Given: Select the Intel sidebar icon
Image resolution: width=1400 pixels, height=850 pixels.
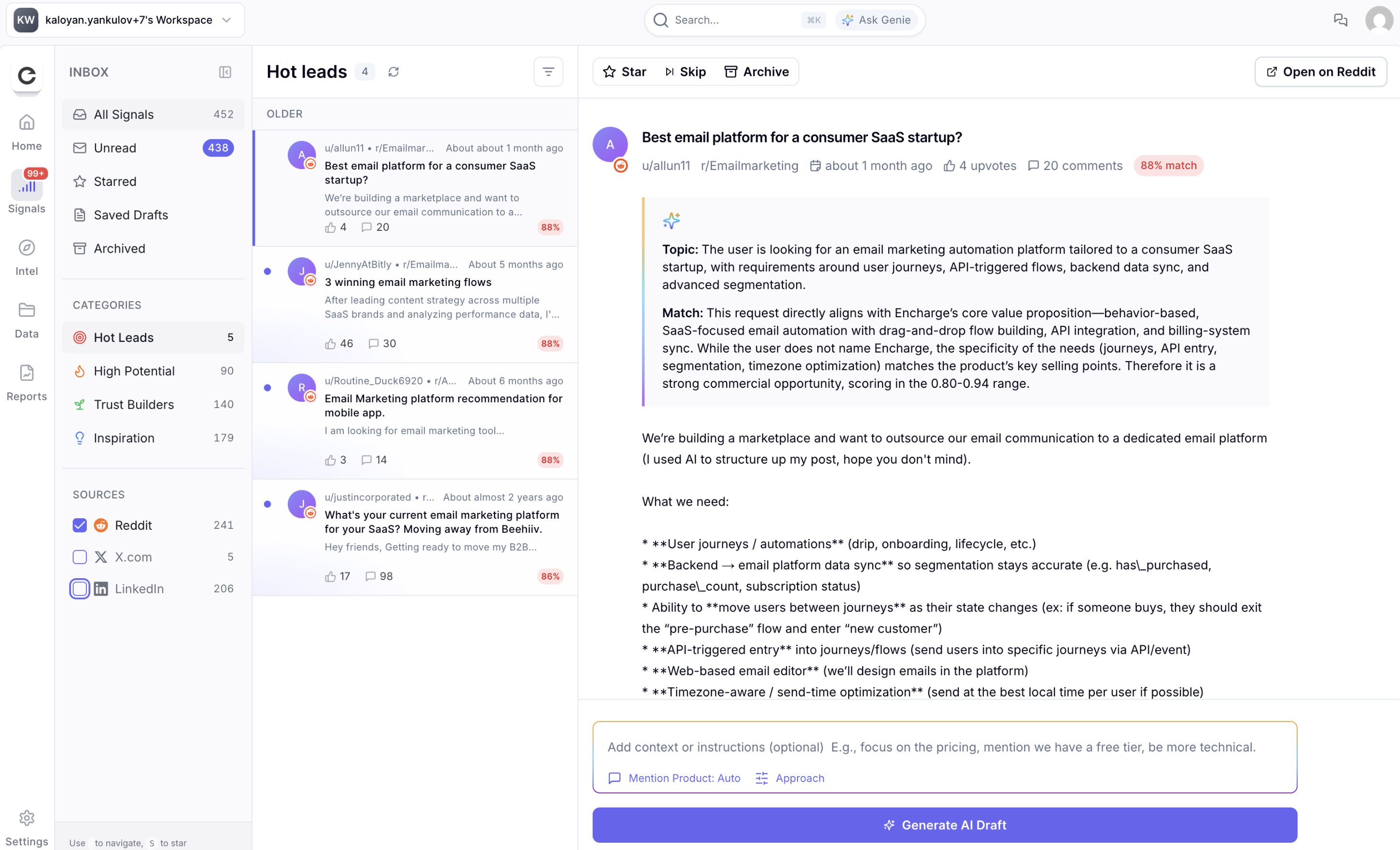Looking at the screenshot, I should click(x=26, y=256).
